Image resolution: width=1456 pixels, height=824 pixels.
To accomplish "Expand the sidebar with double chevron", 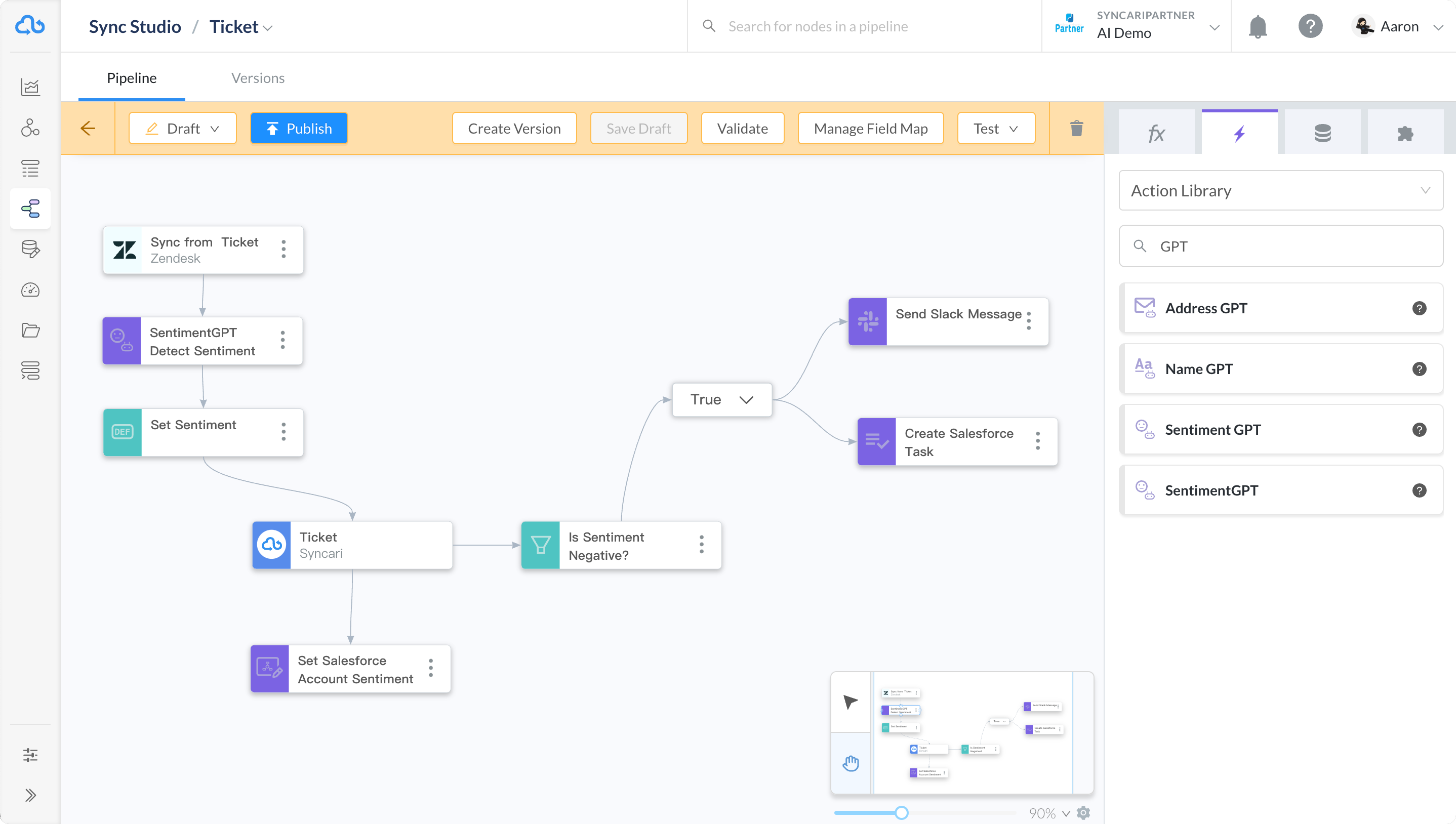I will pos(30,795).
